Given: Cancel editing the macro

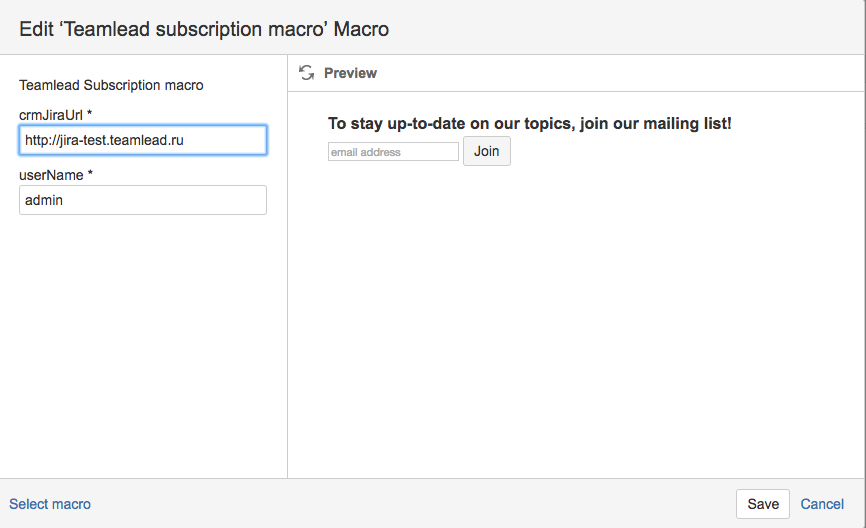Looking at the screenshot, I should click(822, 504).
